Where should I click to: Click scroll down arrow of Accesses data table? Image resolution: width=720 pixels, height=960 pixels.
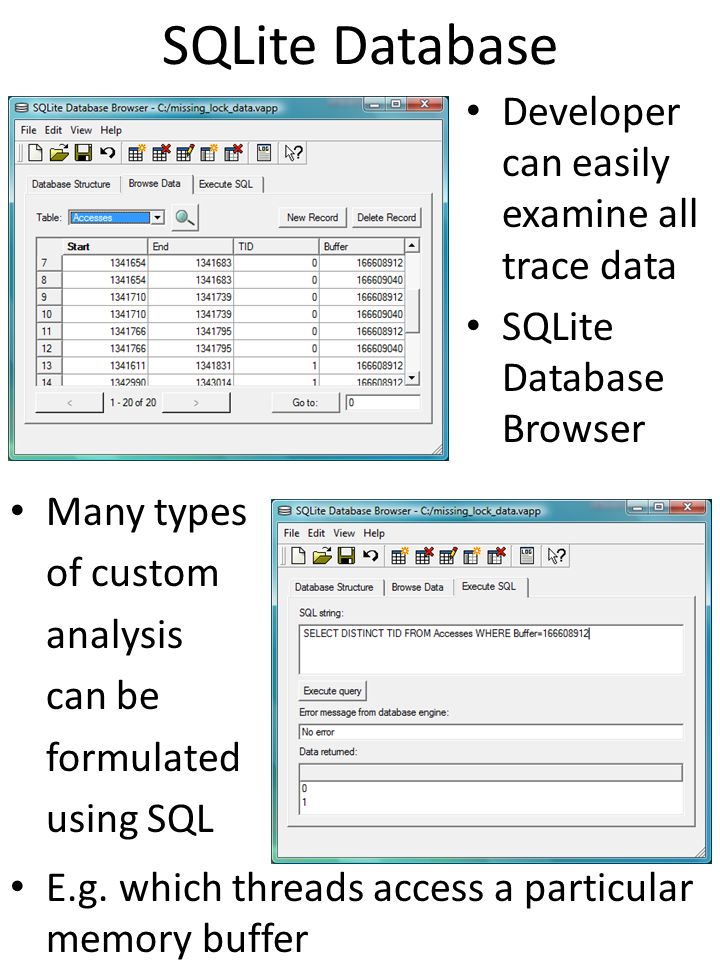click(413, 378)
